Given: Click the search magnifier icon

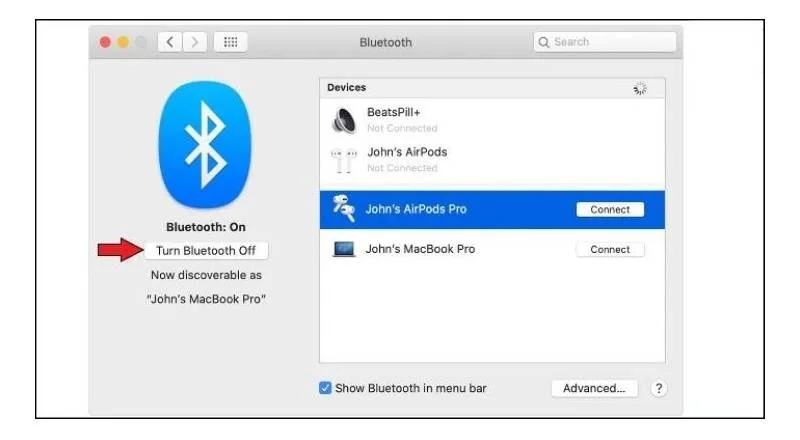Looking at the screenshot, I should click(544, 42).
